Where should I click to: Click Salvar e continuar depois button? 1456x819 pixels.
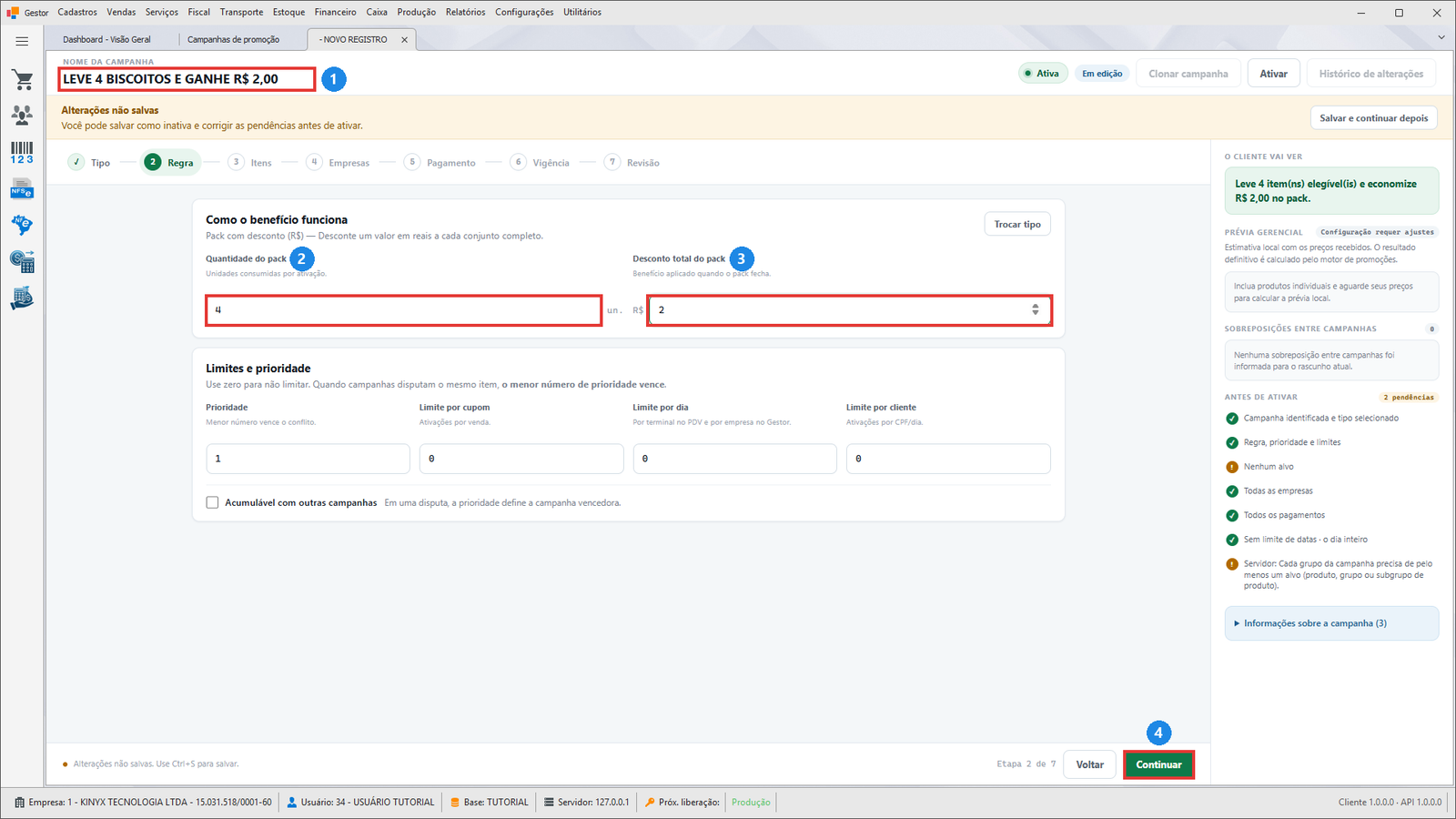coord(1374,118)
